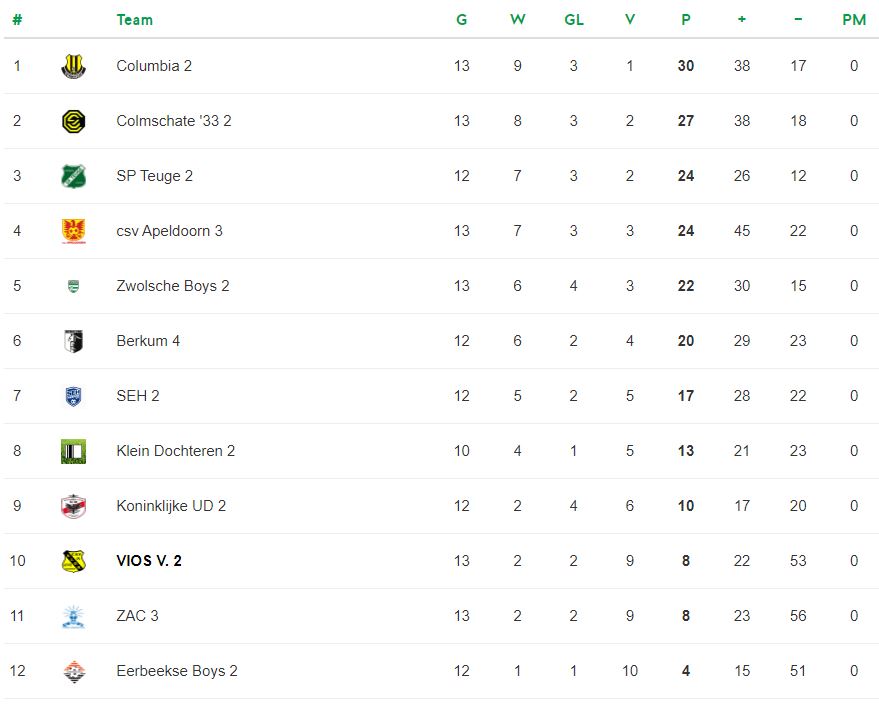Click the SEH 2 blue shield logo
Screen dimensions: 879x705
click(x=73, y=396)
